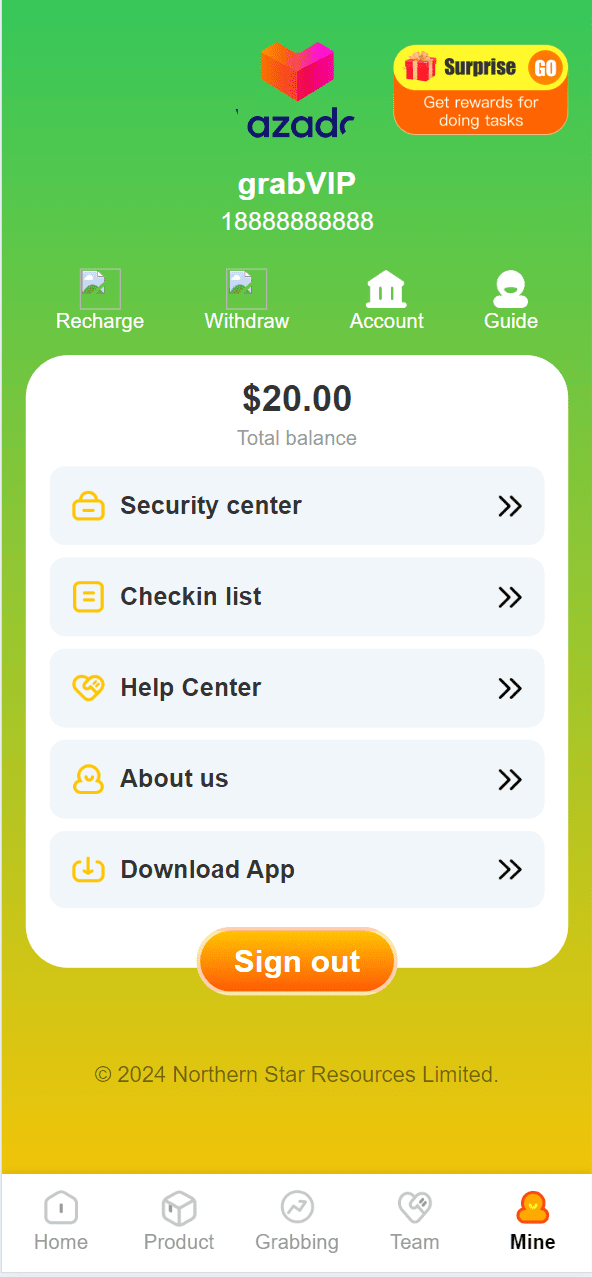Screen dimensions: 592x1277
Task: Click the Help Center heart icon
Action: pos(88,688)
